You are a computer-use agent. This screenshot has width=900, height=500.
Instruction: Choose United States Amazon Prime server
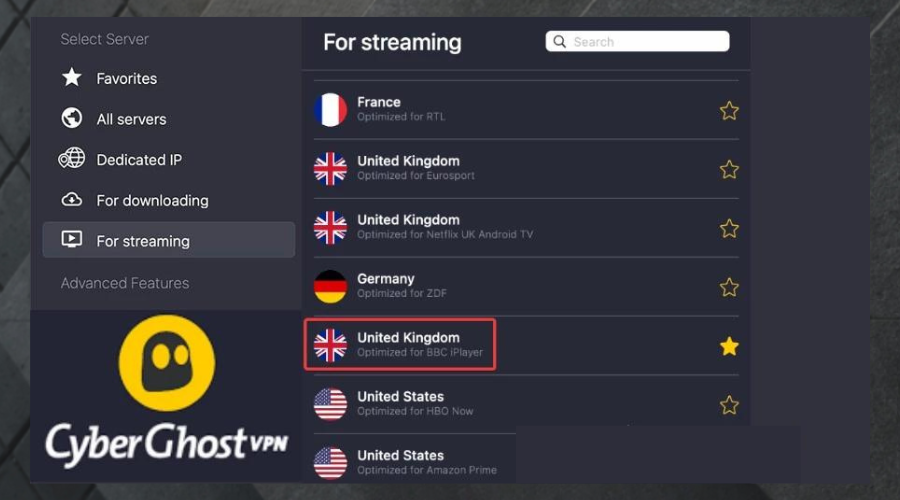[425, 462]
